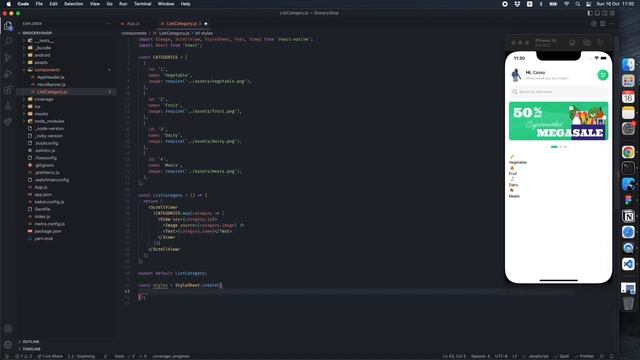Open Visual Studio Code from the Dock
This screenshot has width=640, height=360.
(628, 264)
